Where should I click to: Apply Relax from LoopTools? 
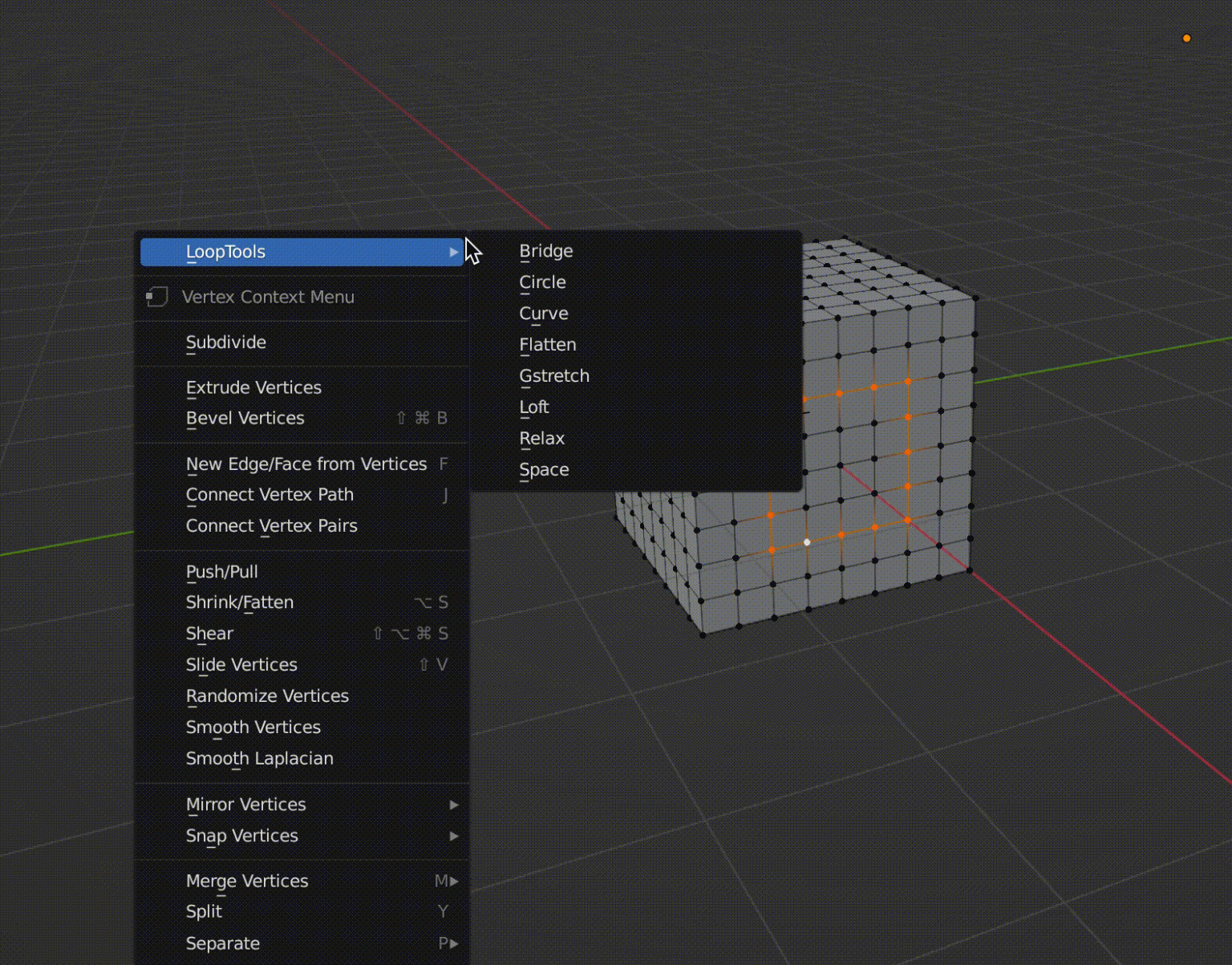[542, 438]
